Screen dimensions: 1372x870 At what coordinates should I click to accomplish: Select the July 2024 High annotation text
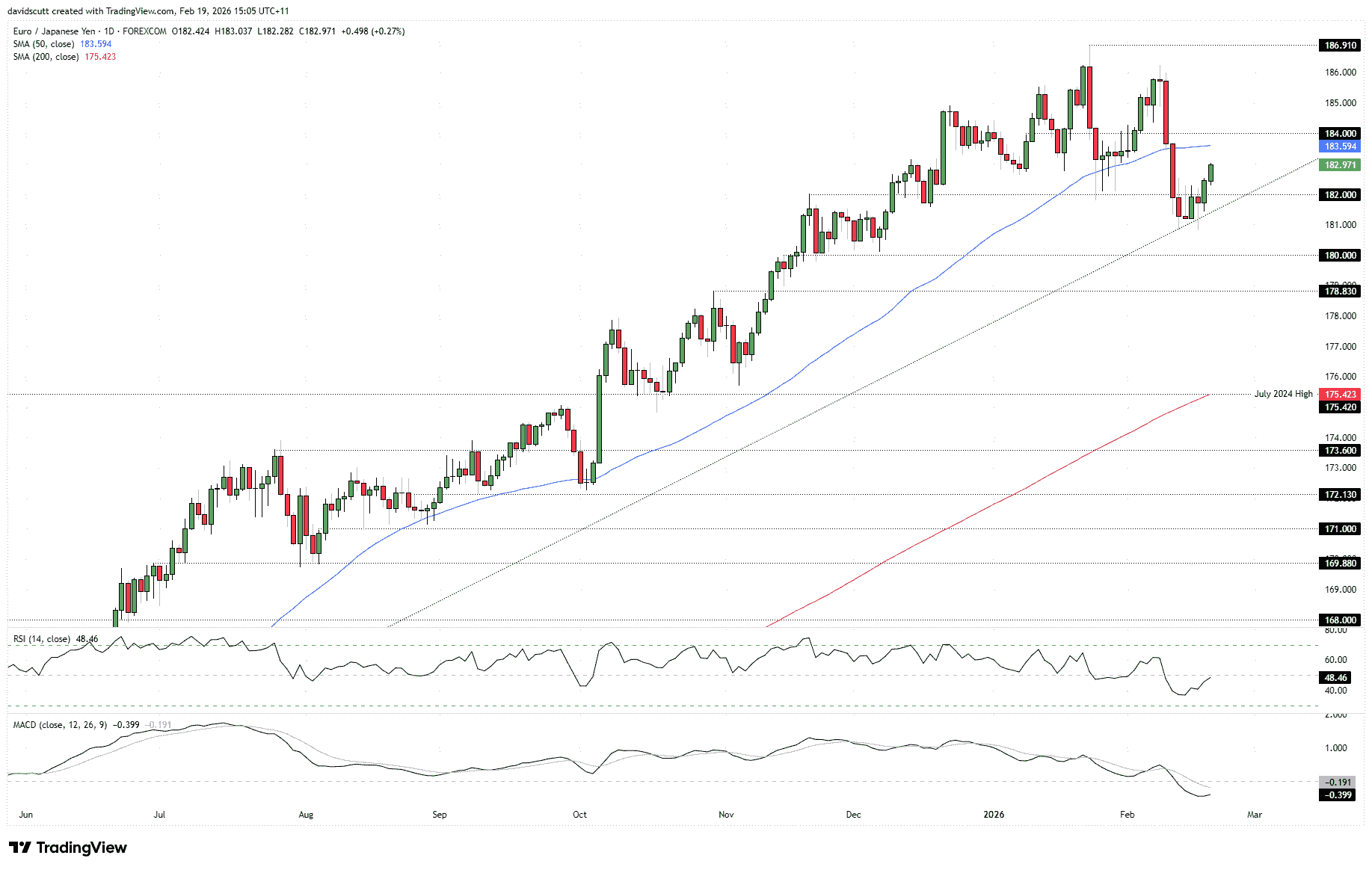pyautogui.click(x=1283, y=394)
